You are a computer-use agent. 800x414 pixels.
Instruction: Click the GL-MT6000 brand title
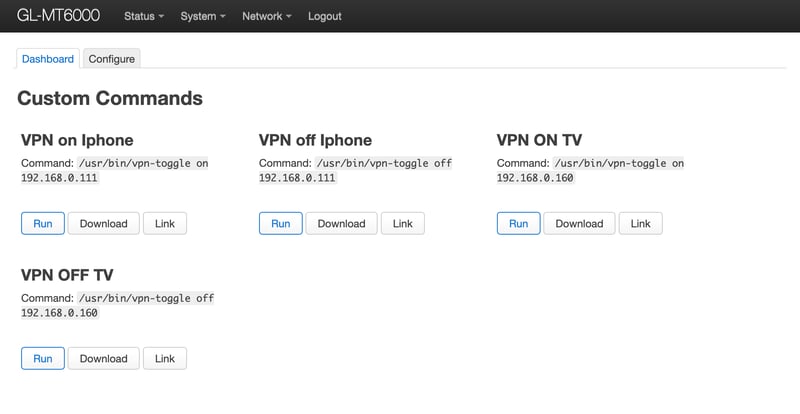coord(65,16)
